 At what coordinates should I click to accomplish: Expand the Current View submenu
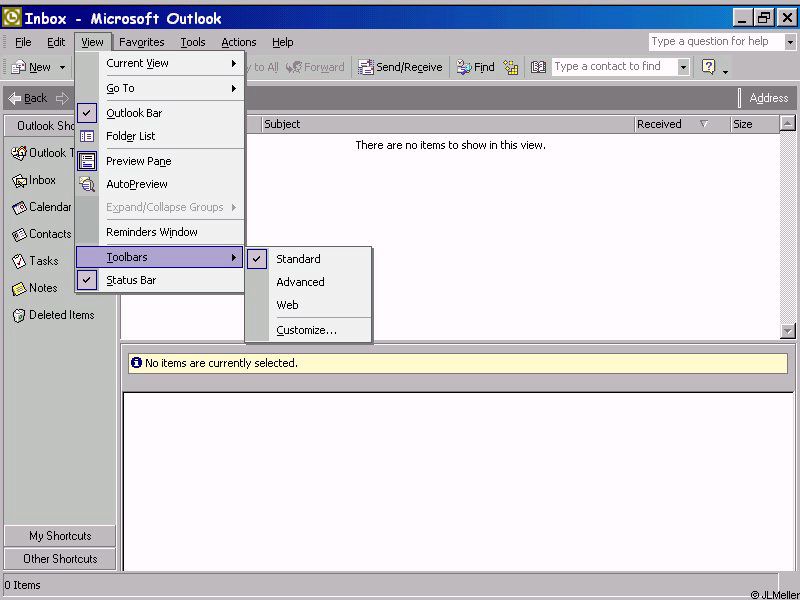click(160, 63)
